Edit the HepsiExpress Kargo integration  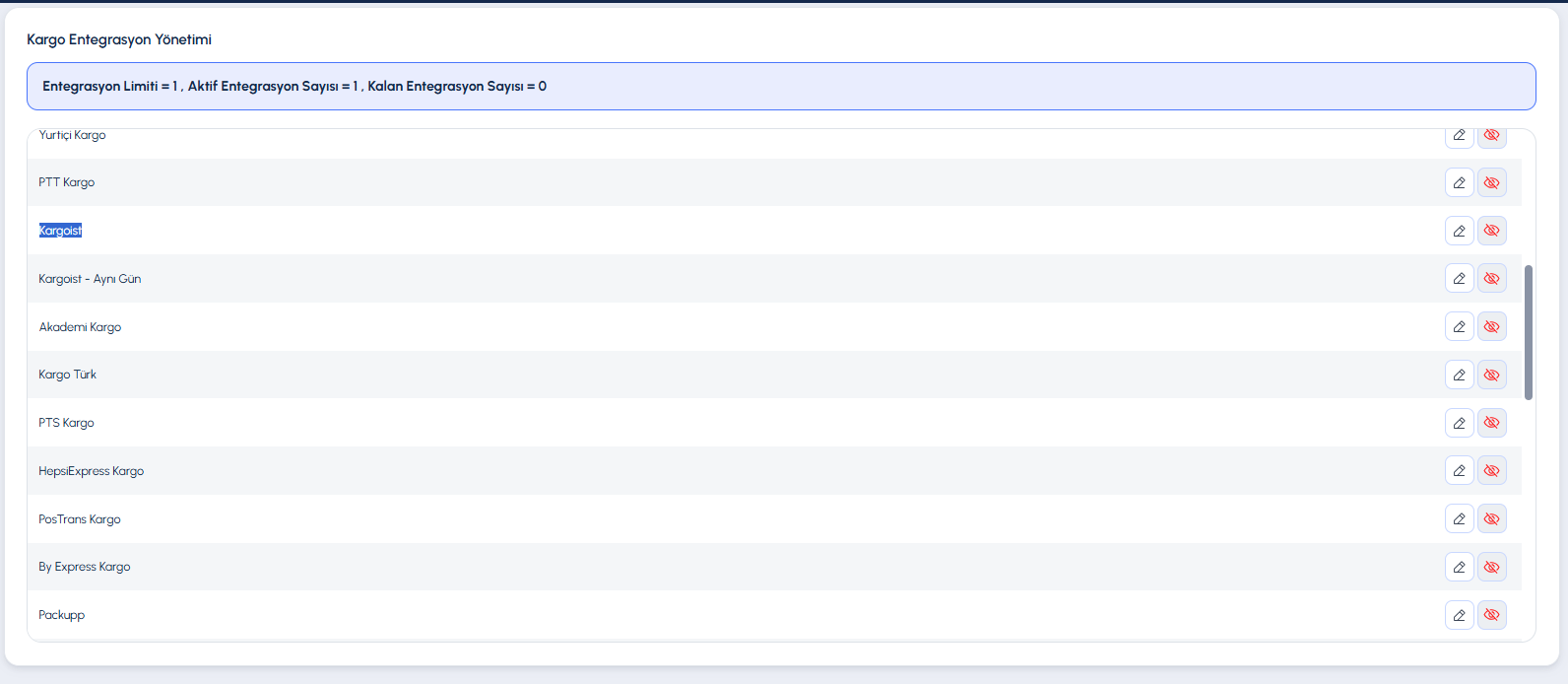click(x=1460, y=471)
